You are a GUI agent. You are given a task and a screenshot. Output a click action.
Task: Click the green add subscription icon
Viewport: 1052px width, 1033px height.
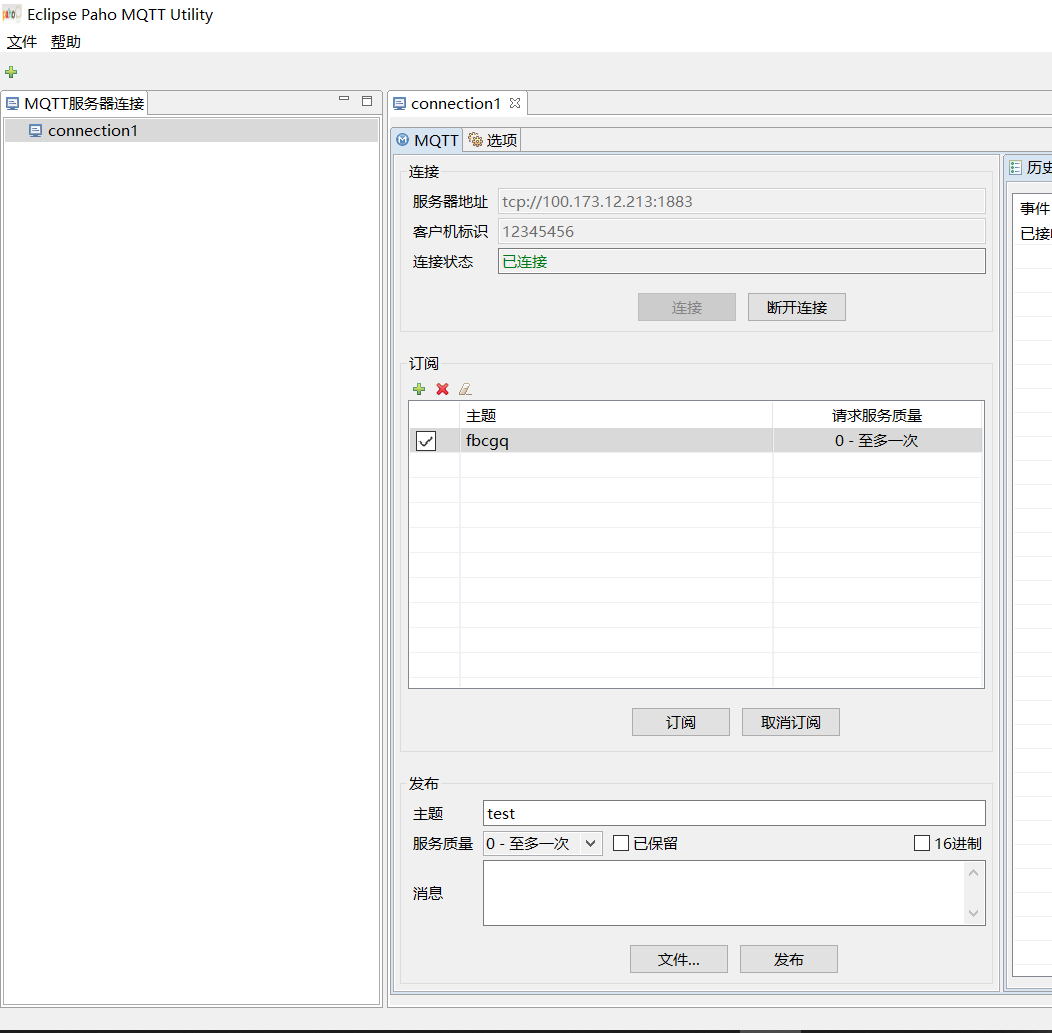point(419,389)
